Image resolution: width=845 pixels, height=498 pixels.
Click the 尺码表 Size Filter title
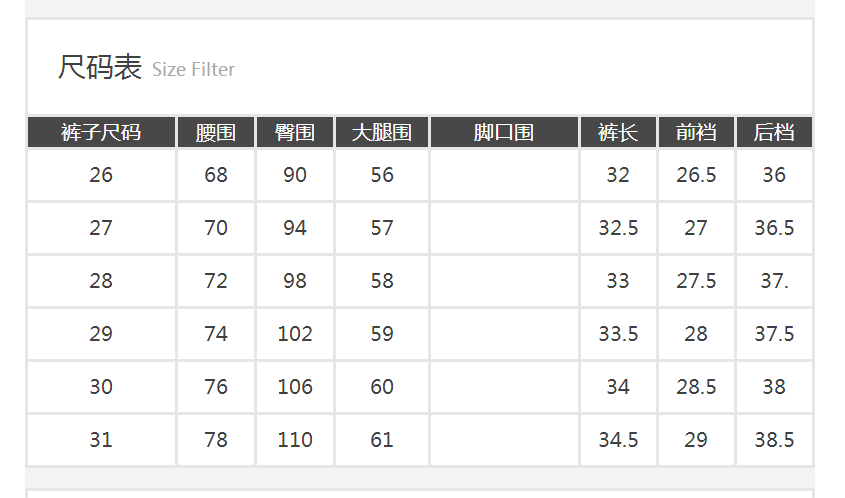tap(146, 69)
